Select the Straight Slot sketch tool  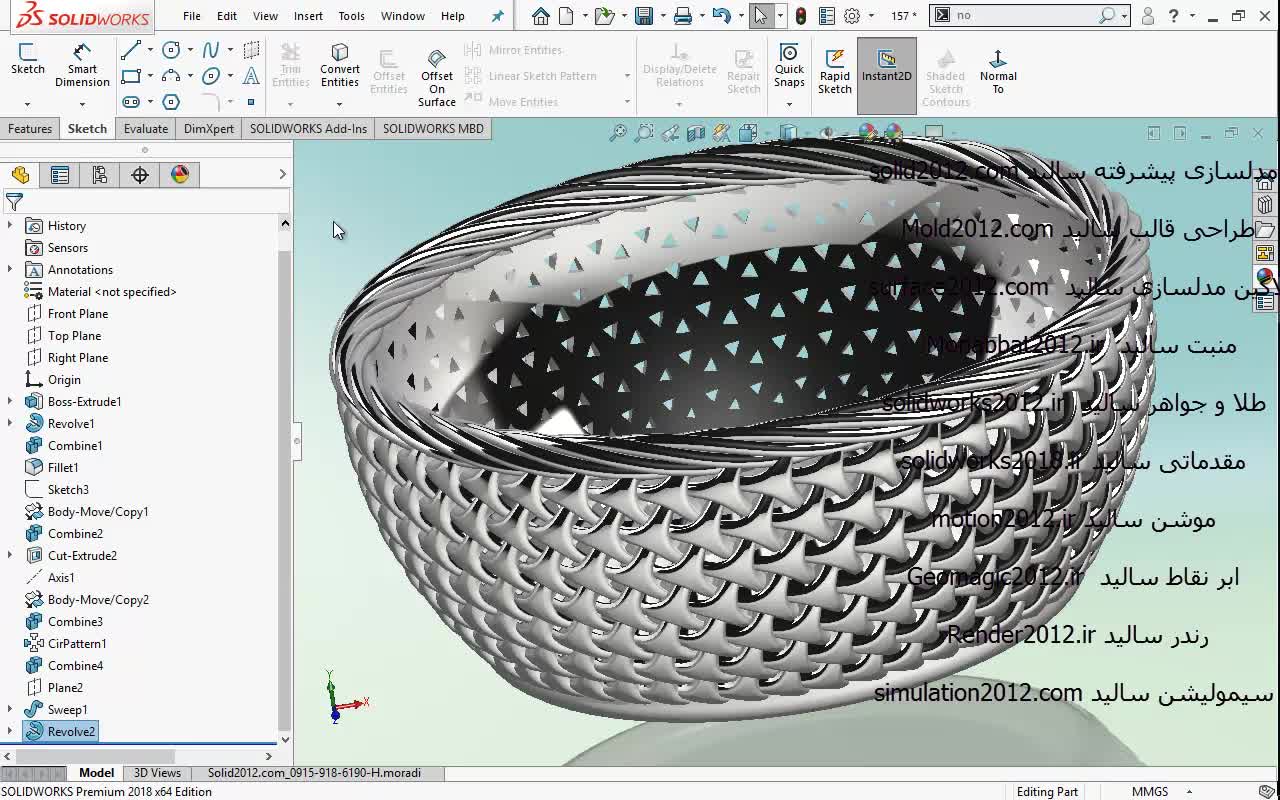tap(131, 102)
